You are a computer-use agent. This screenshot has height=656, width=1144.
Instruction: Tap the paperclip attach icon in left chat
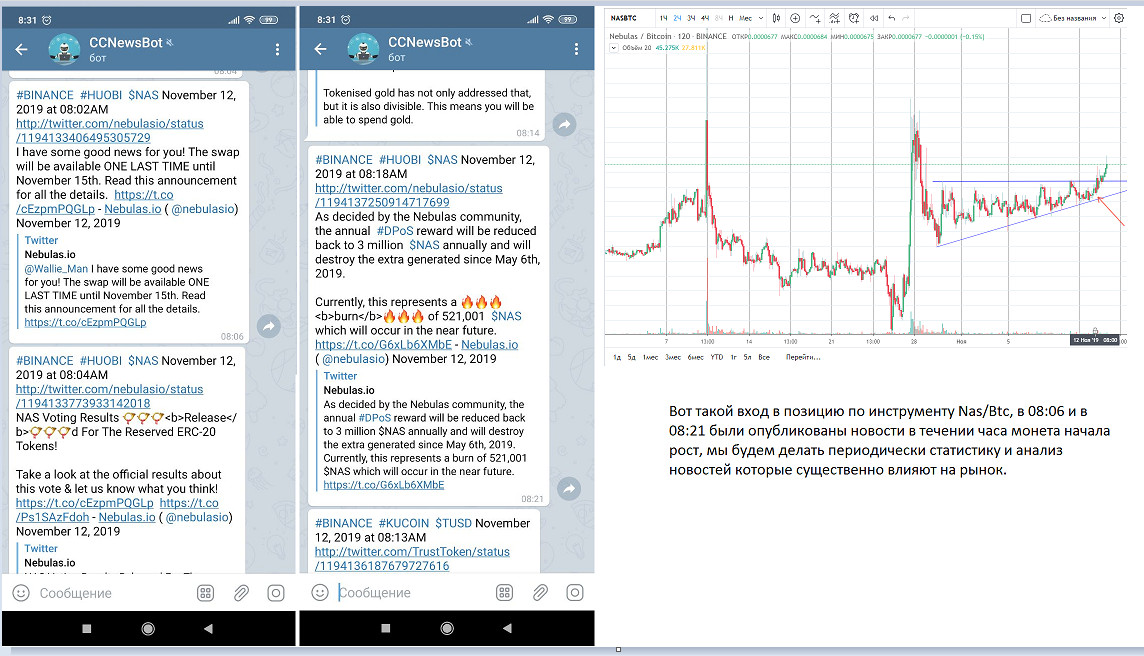click(241, 593)
